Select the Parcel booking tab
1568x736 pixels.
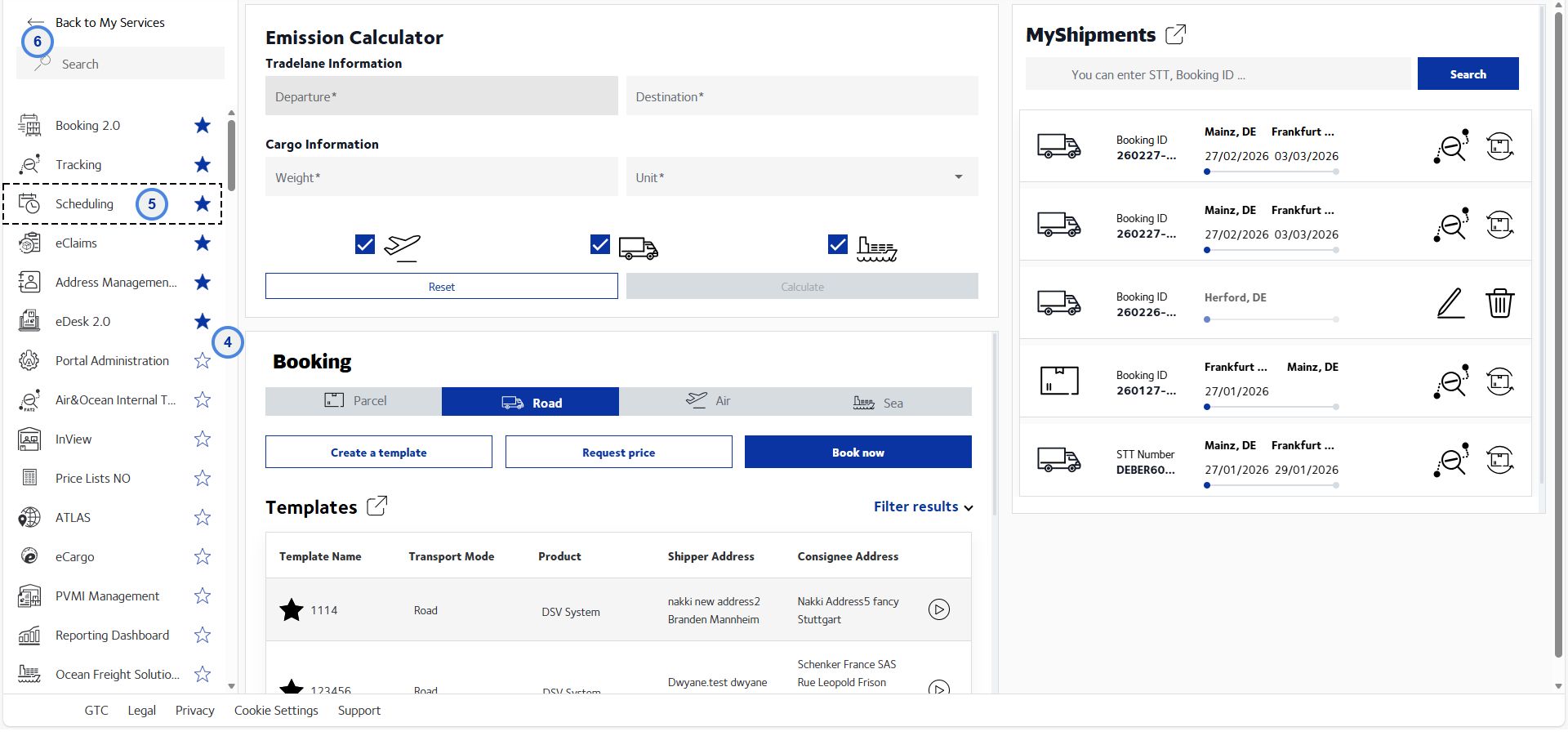354,401
